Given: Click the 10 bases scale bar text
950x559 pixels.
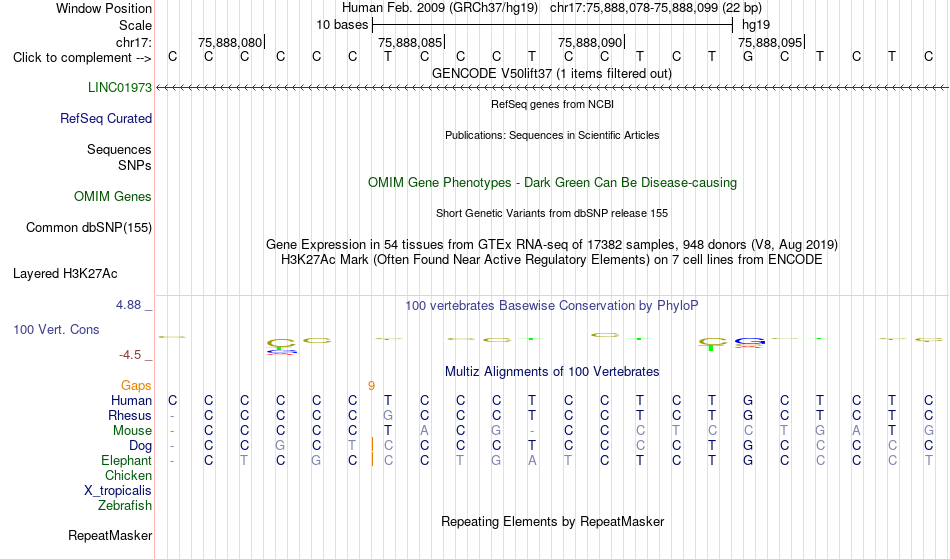Looking at the screenshot, I should 342,25.
